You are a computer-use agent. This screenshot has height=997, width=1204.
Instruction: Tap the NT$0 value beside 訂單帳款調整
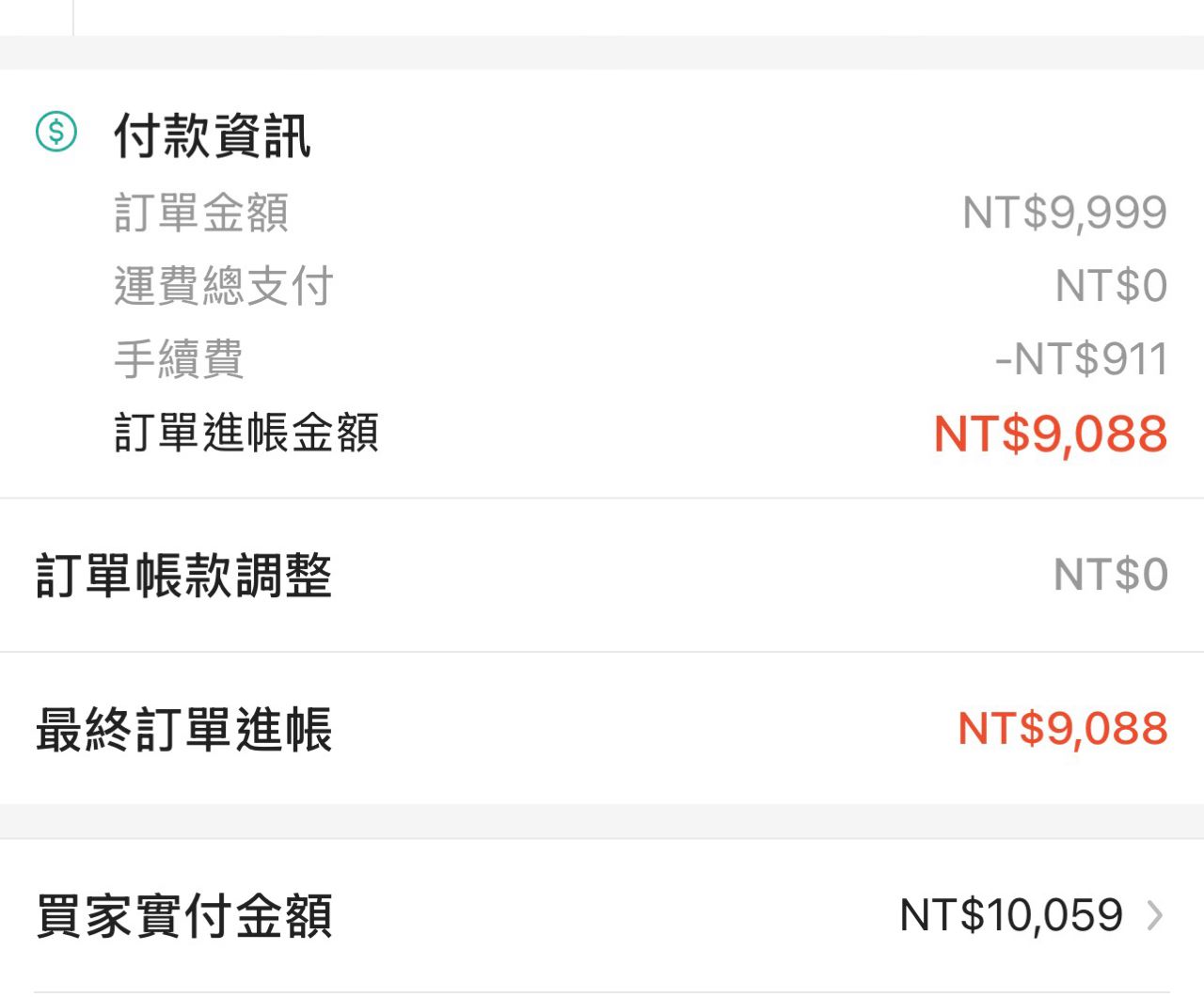click(x=1111, y=575)
